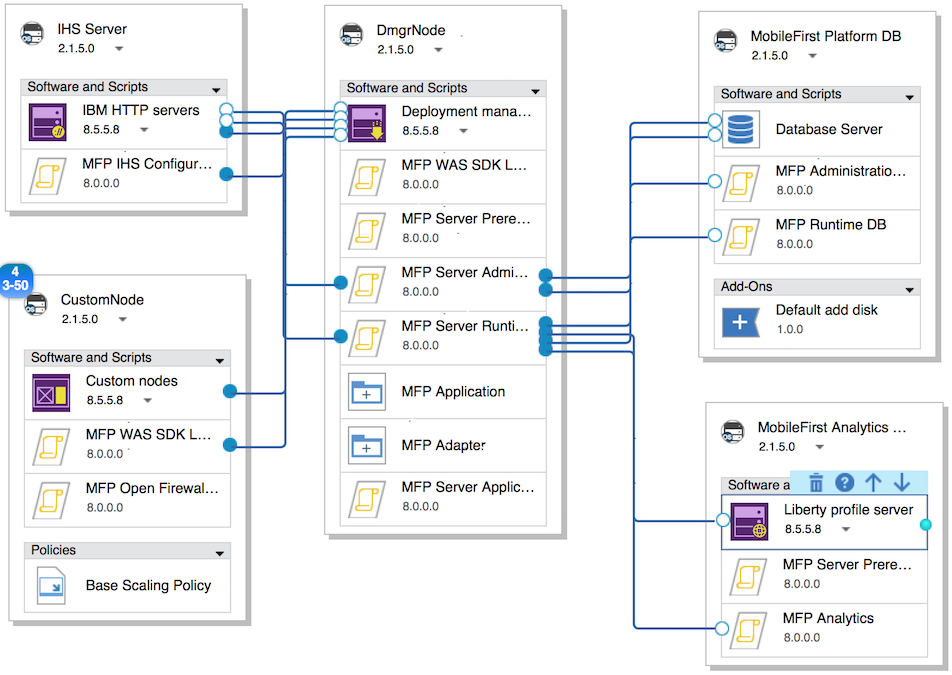Screen dimensions: 952x675
Task: Click the IHS Server node icon
Action: tap(32, 34)
